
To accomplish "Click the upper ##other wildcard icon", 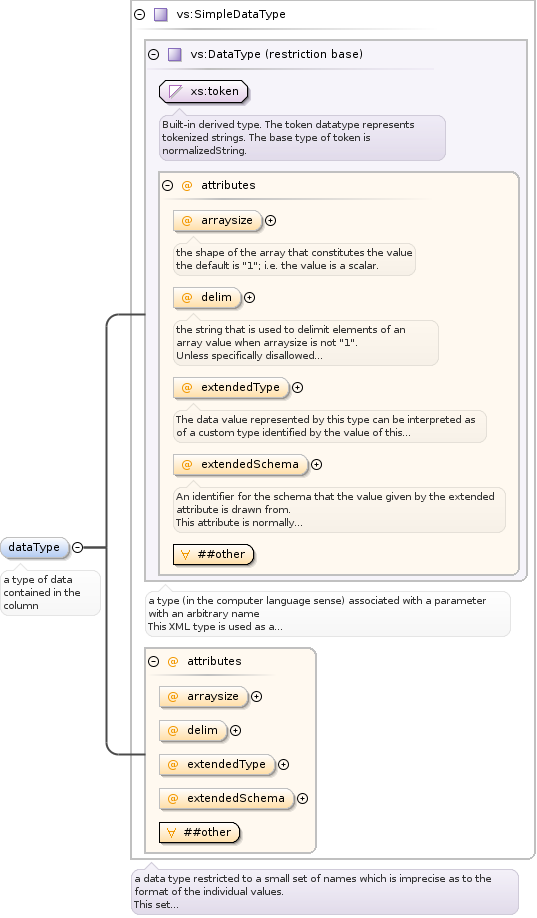I will pyautogui.click(x=185, y=554).
